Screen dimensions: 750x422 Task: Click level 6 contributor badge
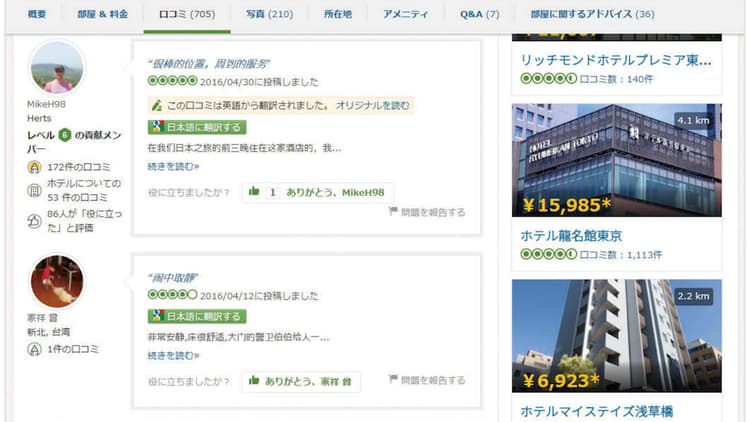pyautogui.click(x=65, y=135)
